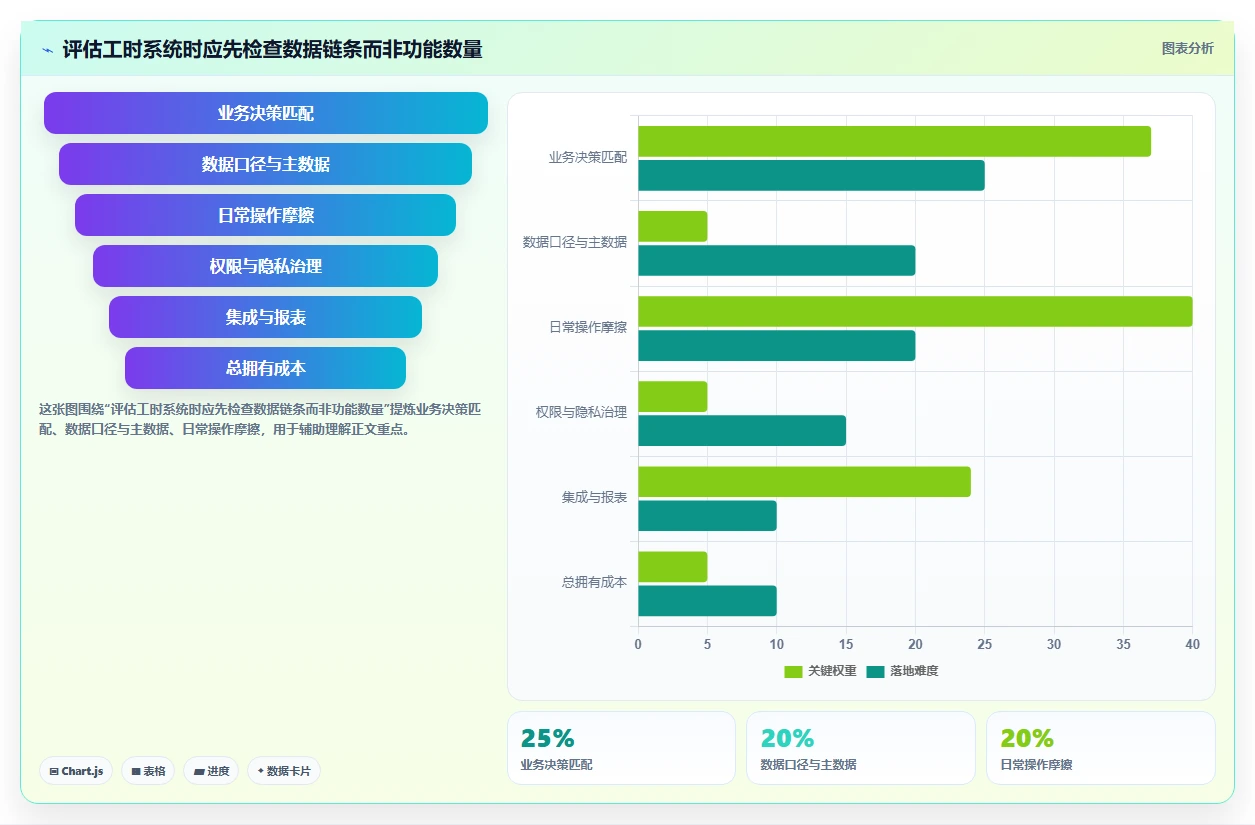Select the 总拥有成本 funnel stage
Screen dimensions: 1255x825
pos(266,368)
